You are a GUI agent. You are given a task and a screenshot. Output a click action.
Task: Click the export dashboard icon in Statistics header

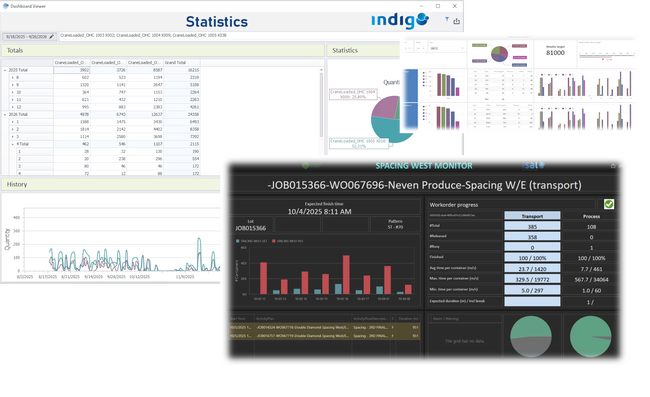[x=456, y=21]
